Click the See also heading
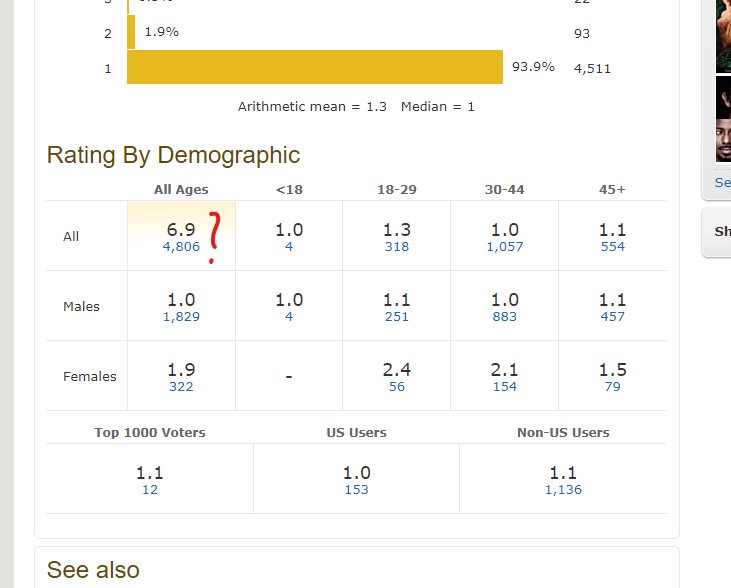Viewport: 731px width, 588px height. tap(93, 570)
